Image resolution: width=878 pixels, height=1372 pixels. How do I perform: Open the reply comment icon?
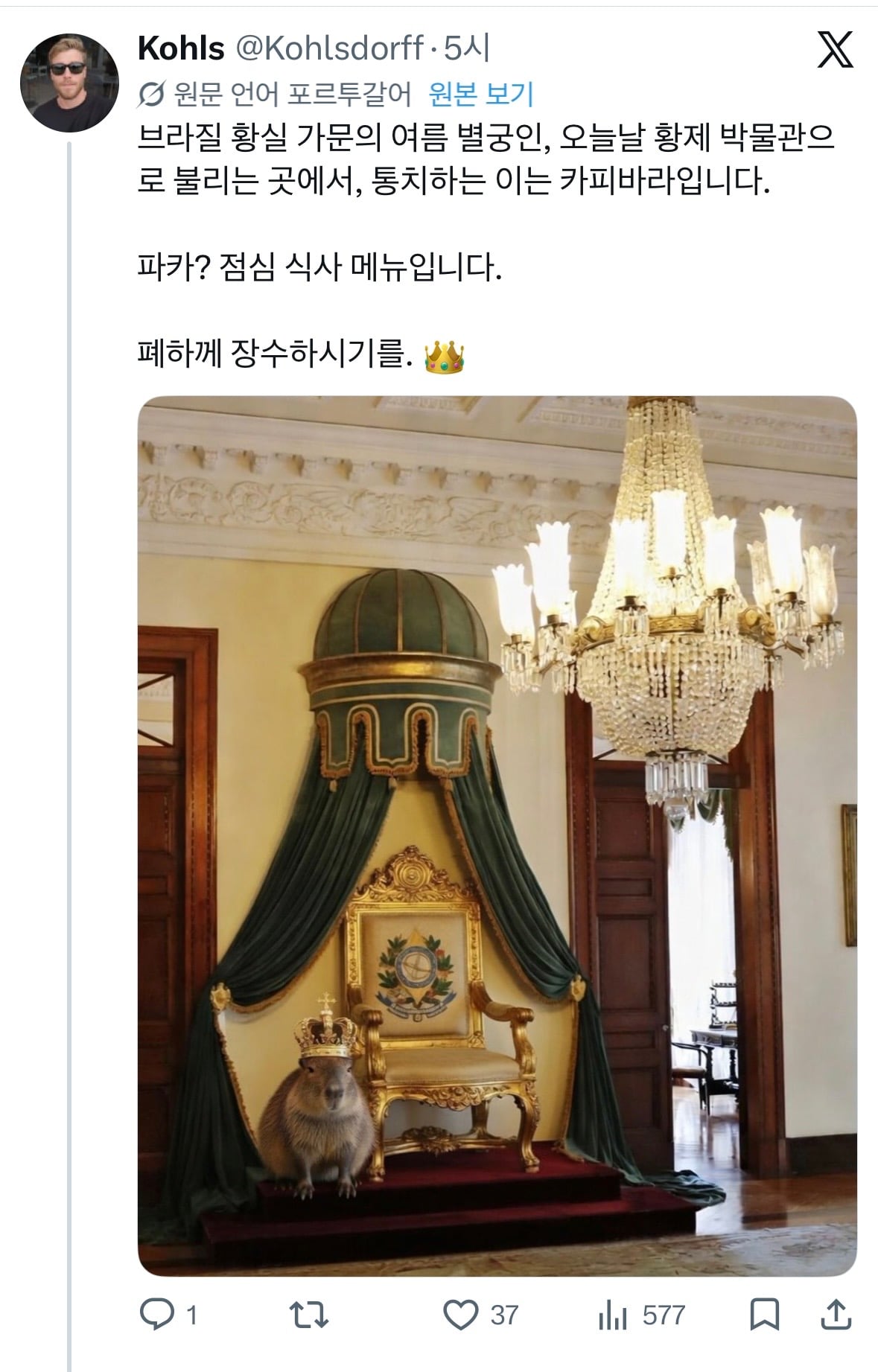pos(156,1315)
